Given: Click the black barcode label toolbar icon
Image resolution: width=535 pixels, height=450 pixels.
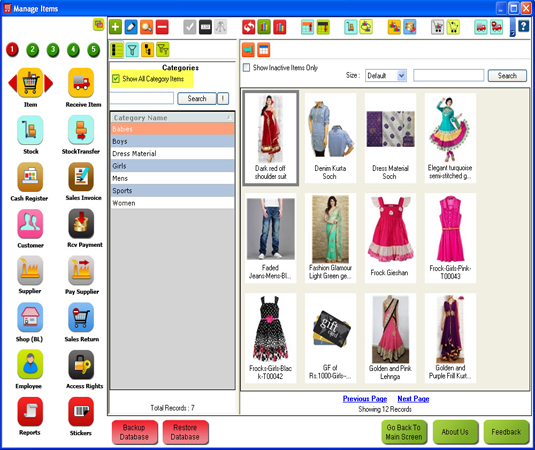Looking at the screenshot, I should tap(205, 27).
